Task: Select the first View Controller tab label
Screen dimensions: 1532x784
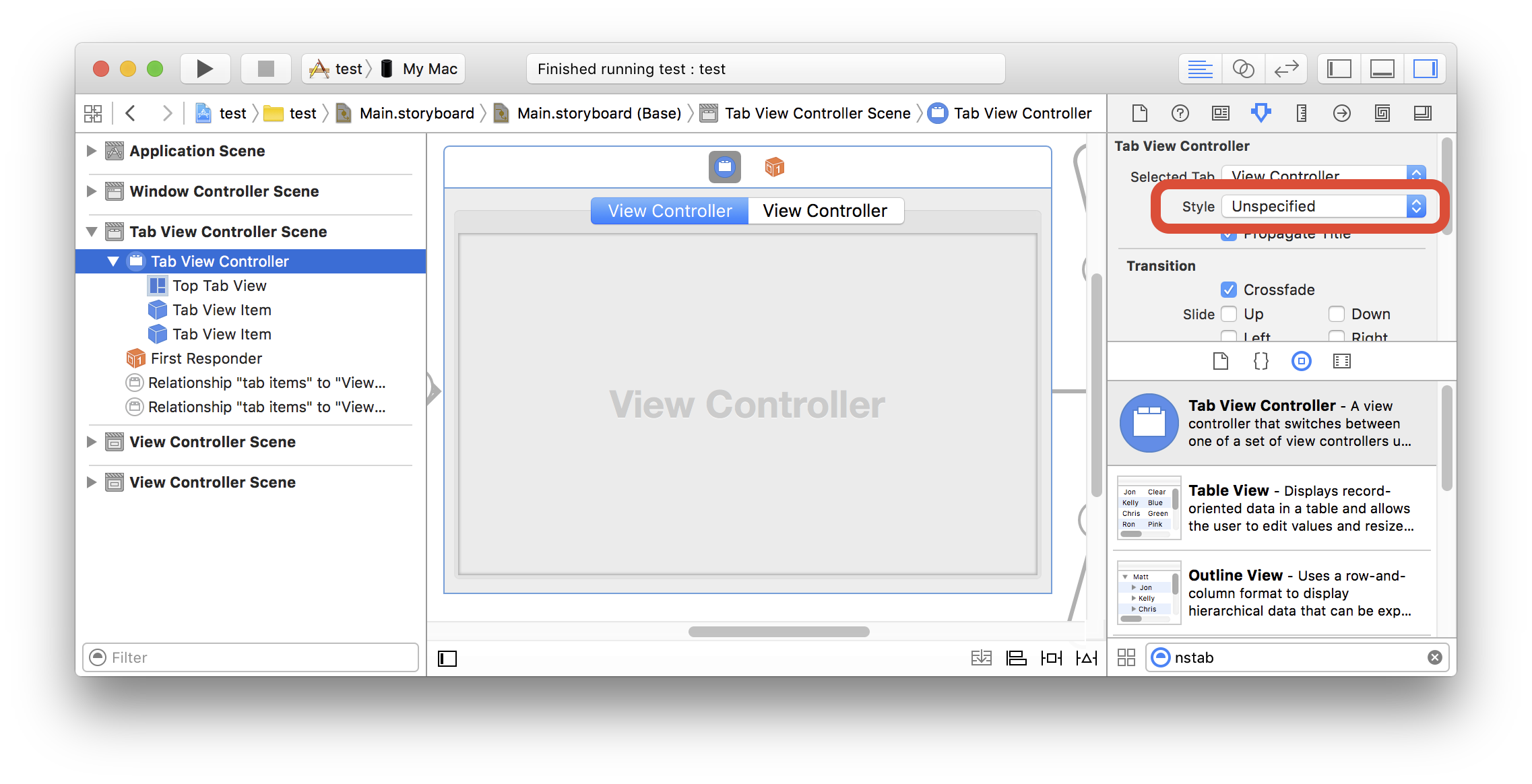Action: (x=671, y=209)
